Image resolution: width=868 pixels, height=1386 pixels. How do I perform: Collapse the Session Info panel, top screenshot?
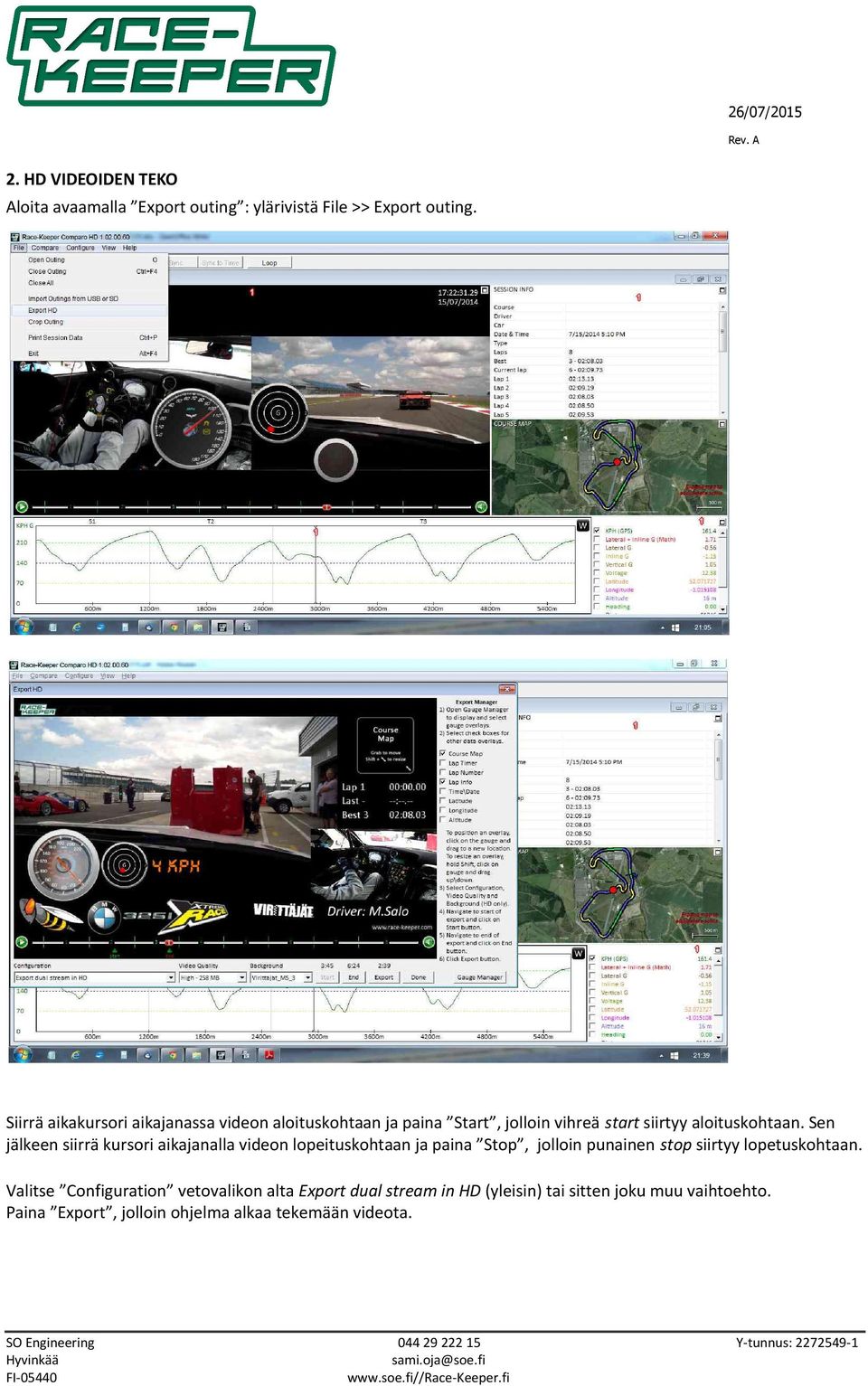point(722,290)
